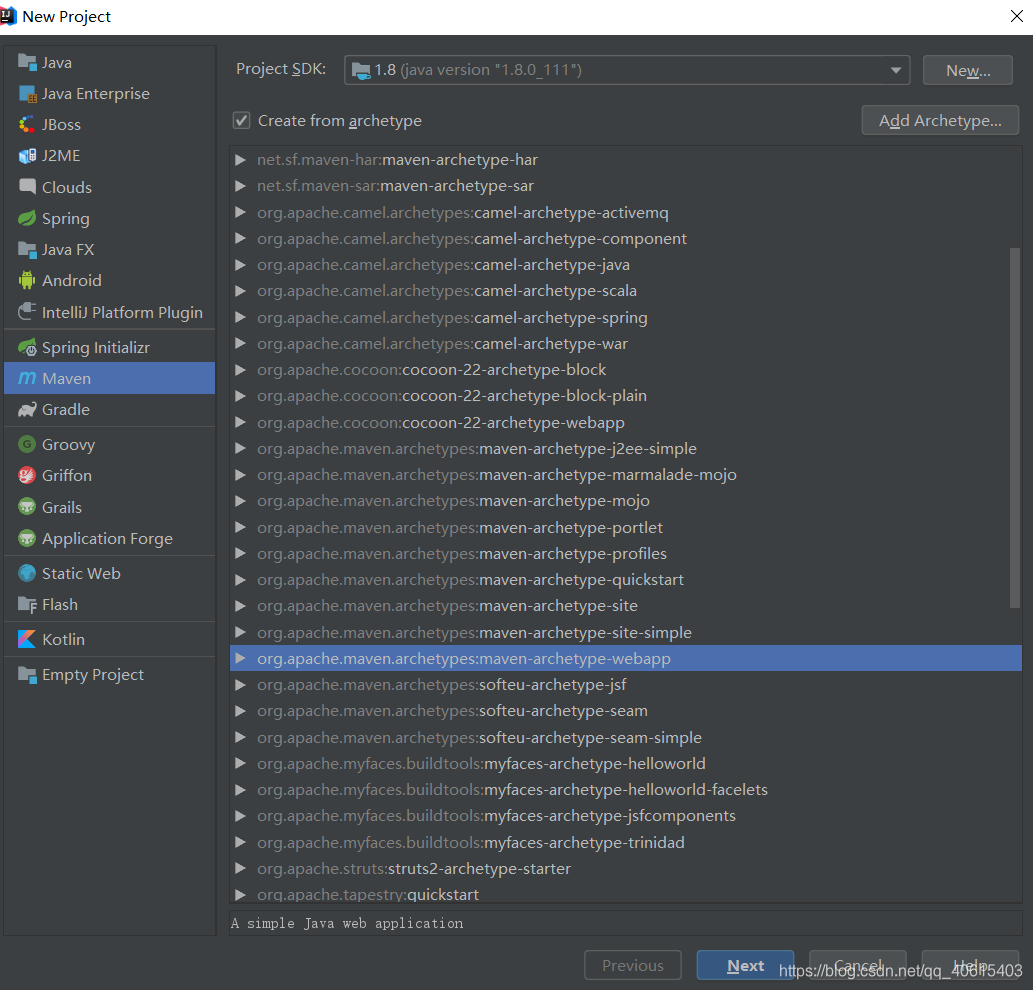Select org.apache.tapestry:quickstart row text

click(368, 894)
